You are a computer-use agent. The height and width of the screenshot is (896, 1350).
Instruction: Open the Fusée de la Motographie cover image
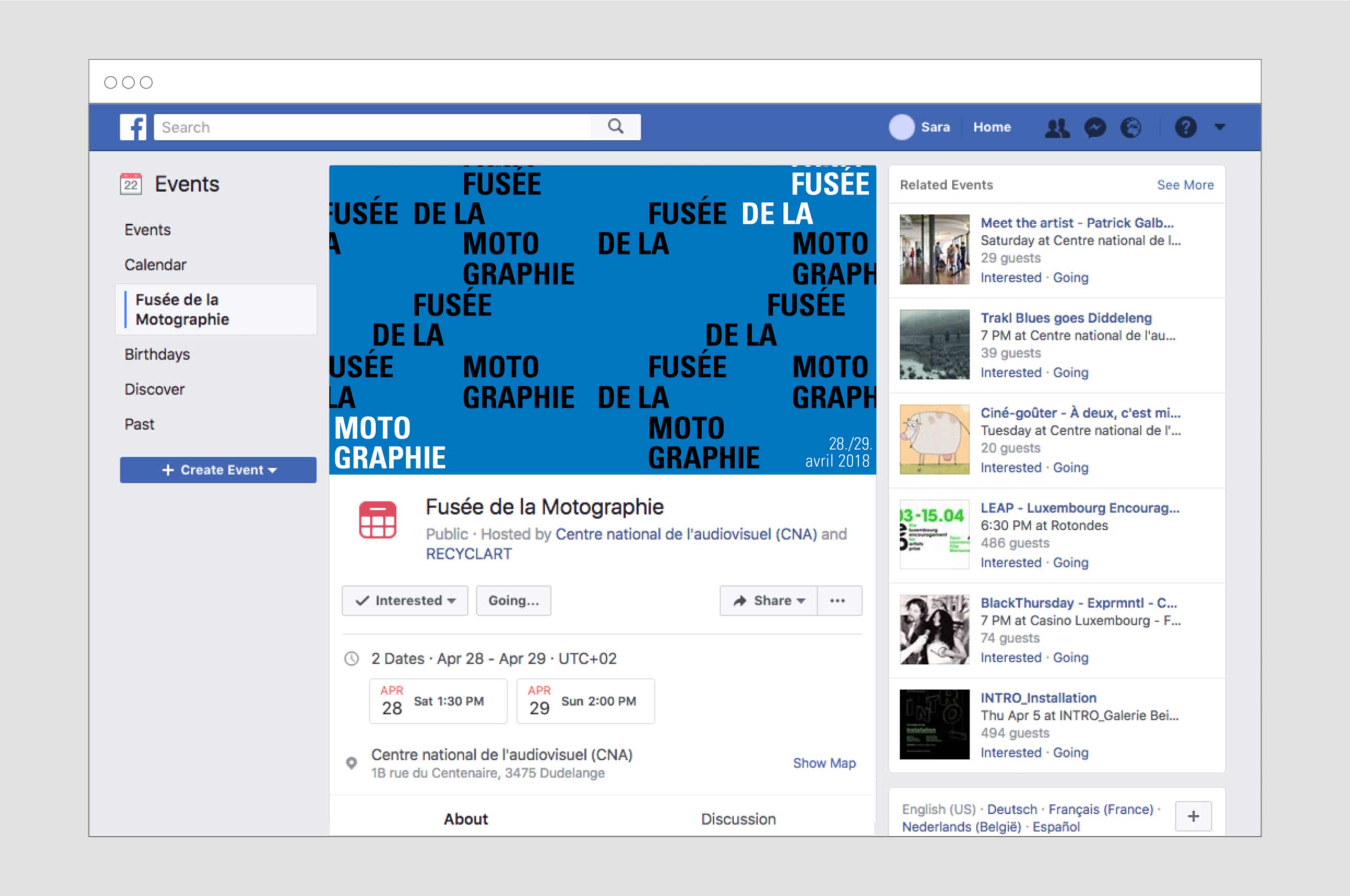coord(602,320)
